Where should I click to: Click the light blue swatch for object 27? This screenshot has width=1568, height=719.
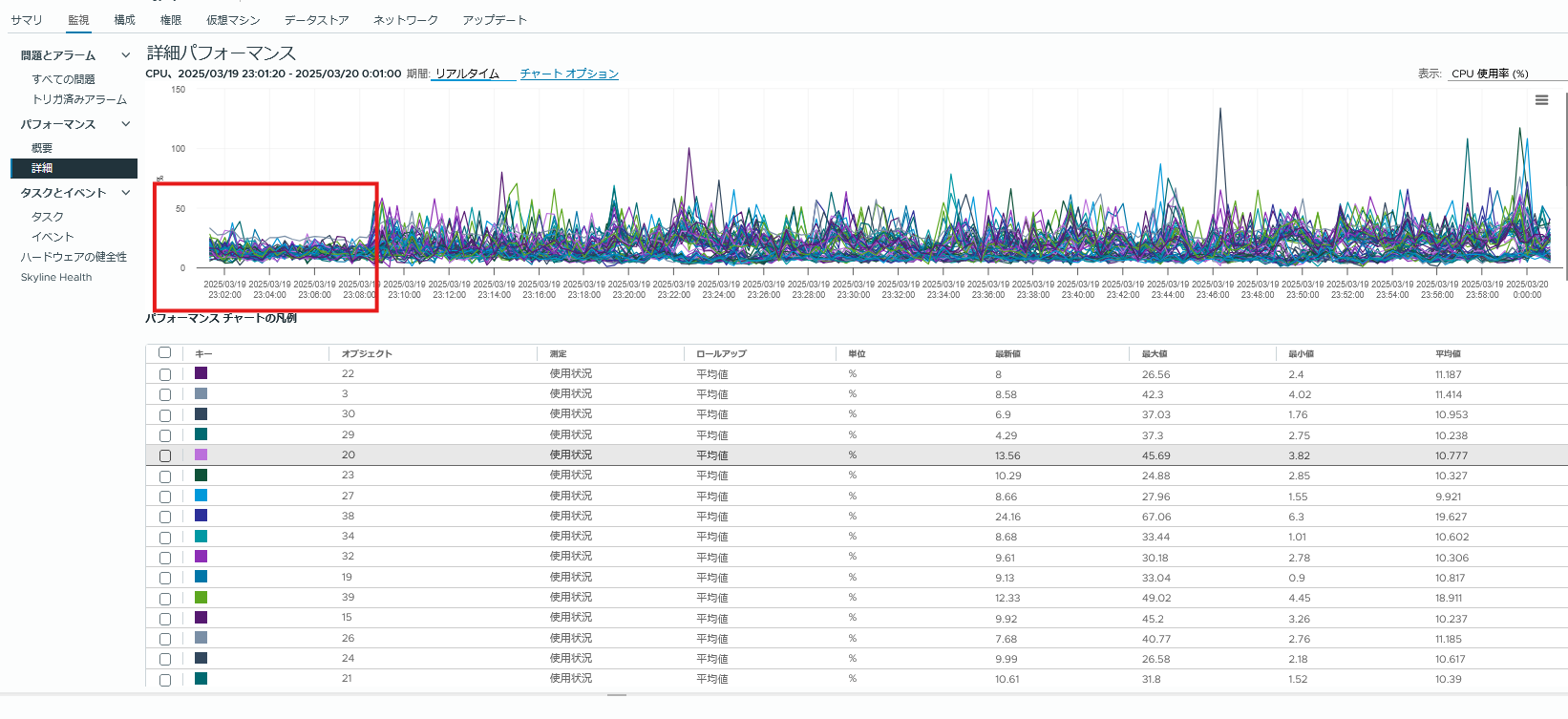pyautogui.click(x=201, y=496)
